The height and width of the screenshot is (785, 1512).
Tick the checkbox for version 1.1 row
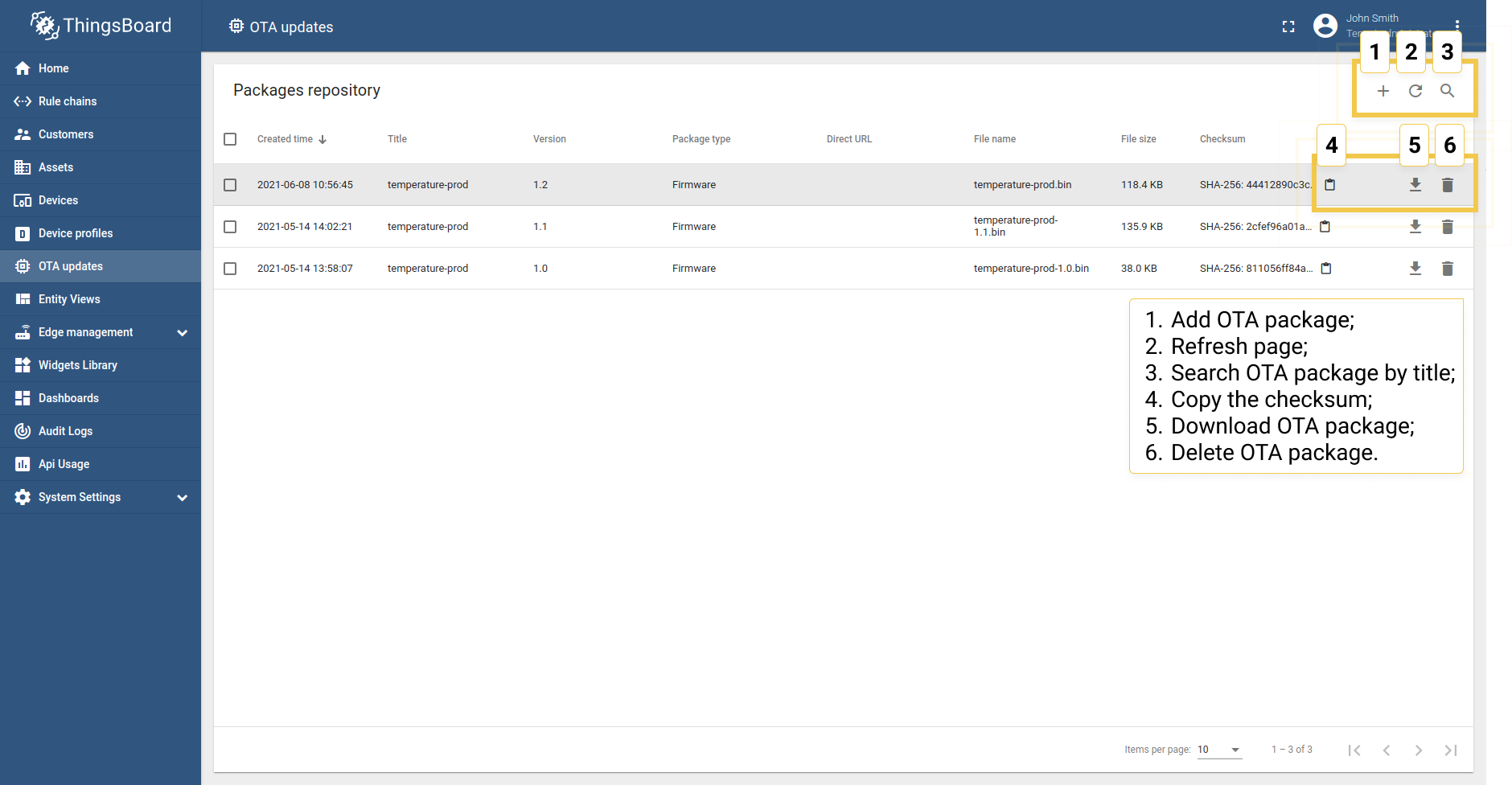[230, 227]
